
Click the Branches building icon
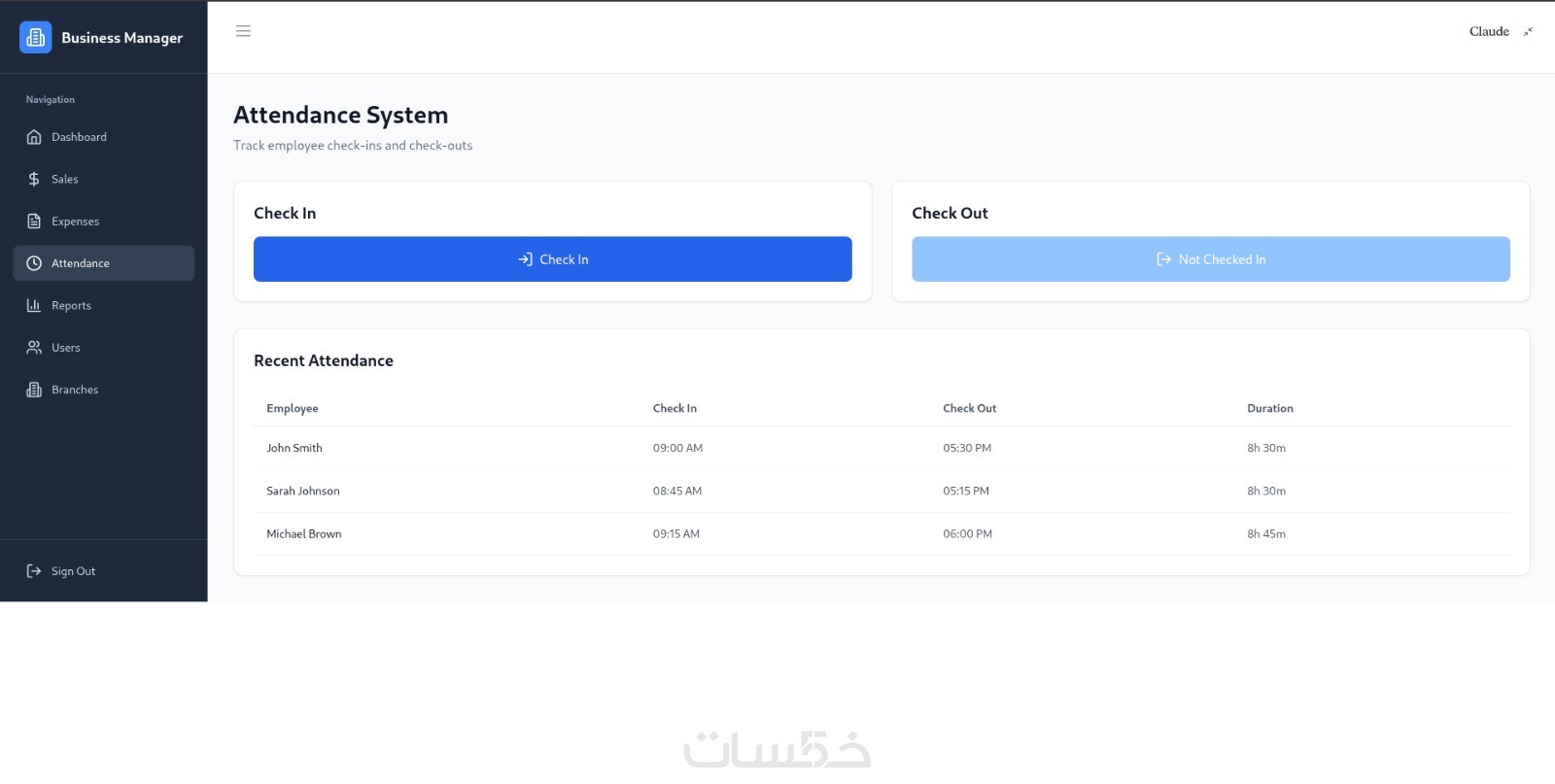[34, 390]
